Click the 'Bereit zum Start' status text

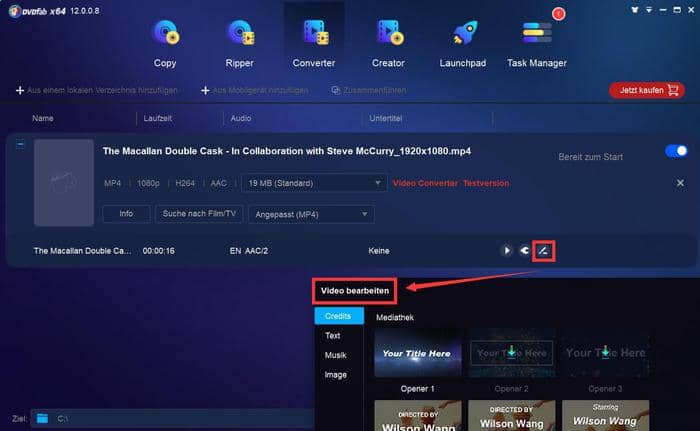pos(590,157)
